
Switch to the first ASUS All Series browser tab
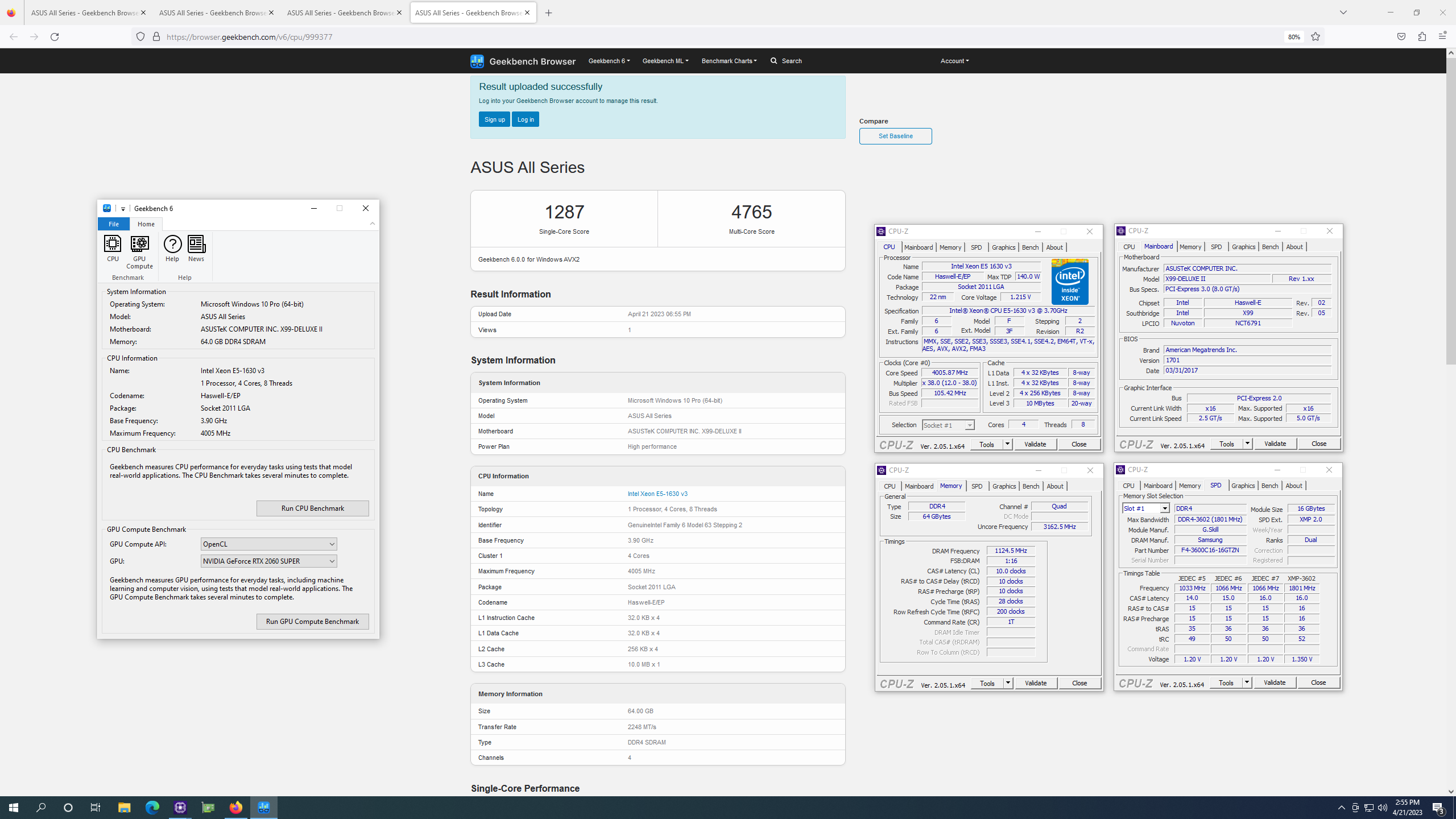[84, 13]
